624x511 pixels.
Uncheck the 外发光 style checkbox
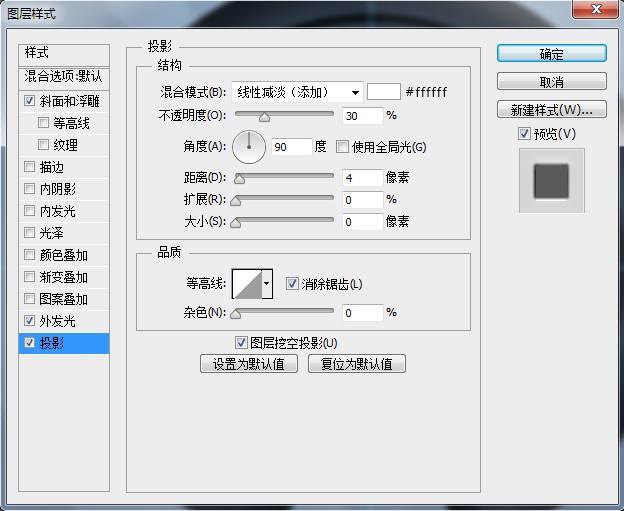29,320
